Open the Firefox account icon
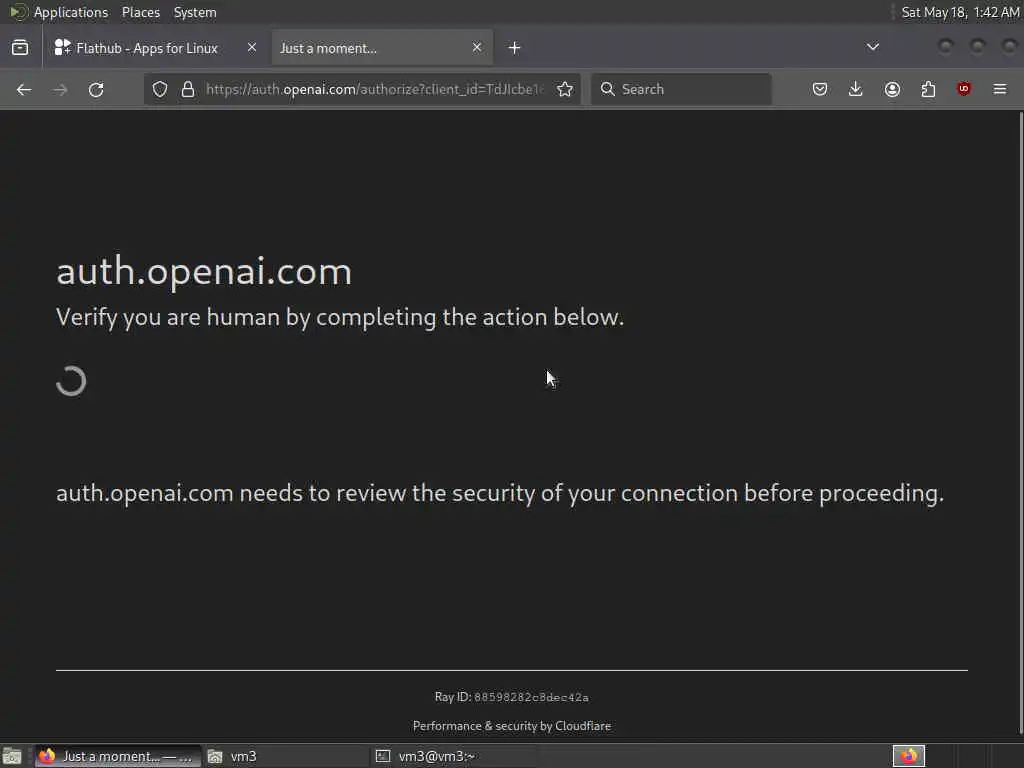The width and height of the screenshot is (1024, 768). (892, 89)
